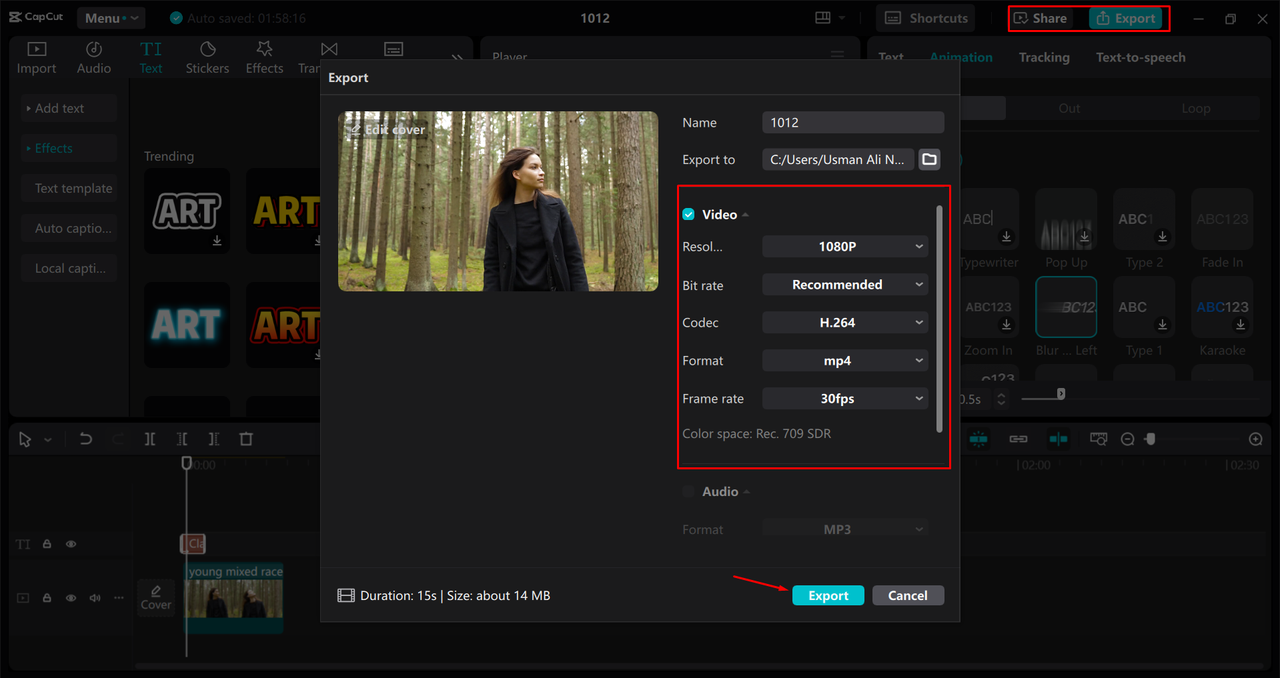Toggle the clip linkage chain icon
Screen dimensions: 1280x678
click(1018, 439)
